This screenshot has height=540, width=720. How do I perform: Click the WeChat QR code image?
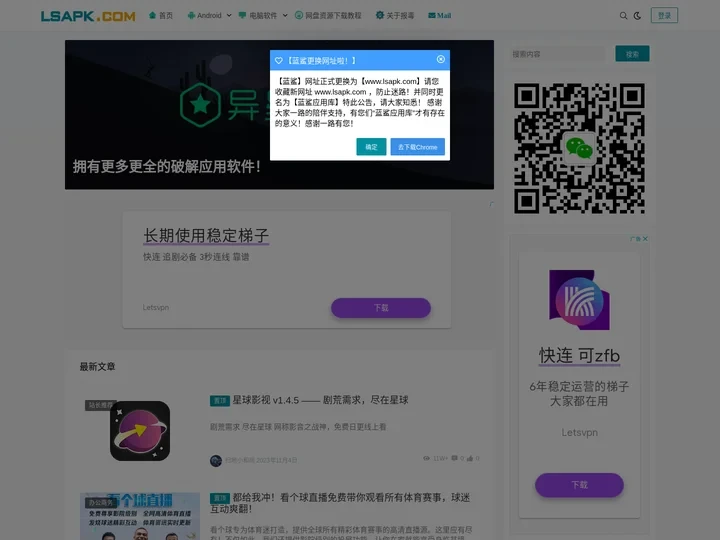(579, 148)
